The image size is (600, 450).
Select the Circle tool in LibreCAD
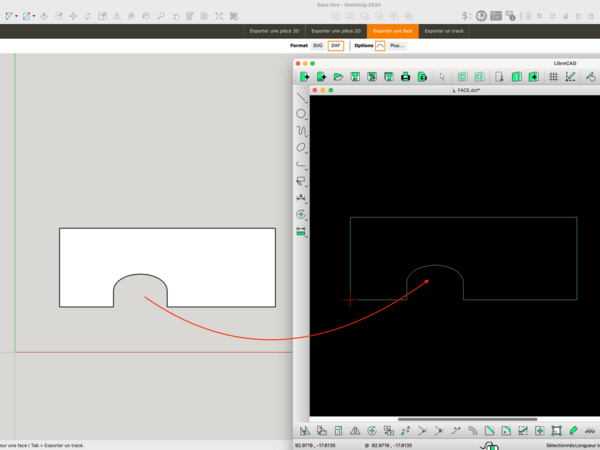[x=300, y=114]
